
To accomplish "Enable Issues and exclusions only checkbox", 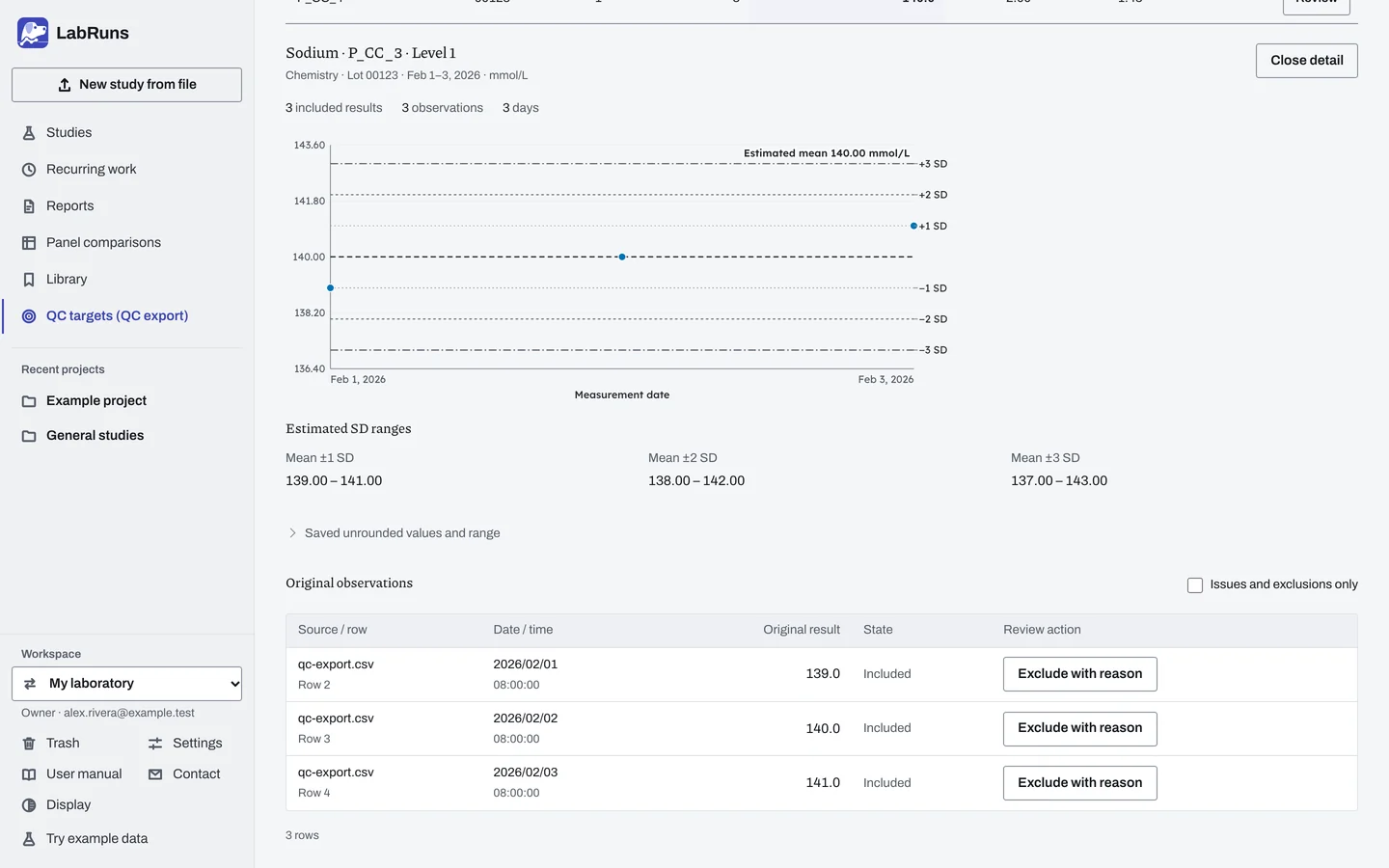I will (x=1195, y=585).
